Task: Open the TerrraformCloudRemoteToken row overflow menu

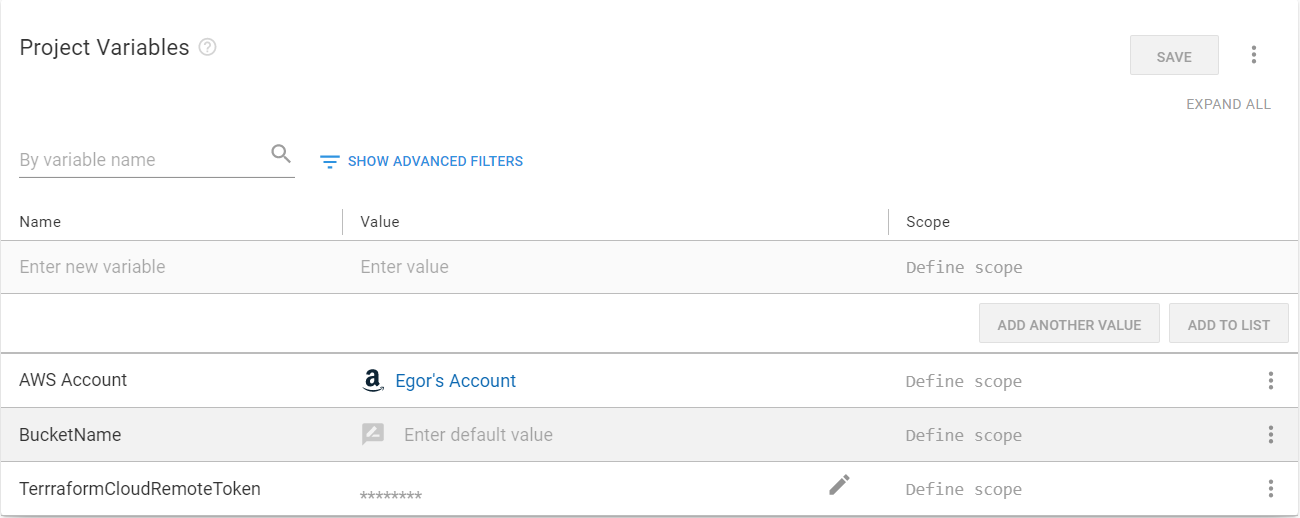Action: coord(1270,489)
